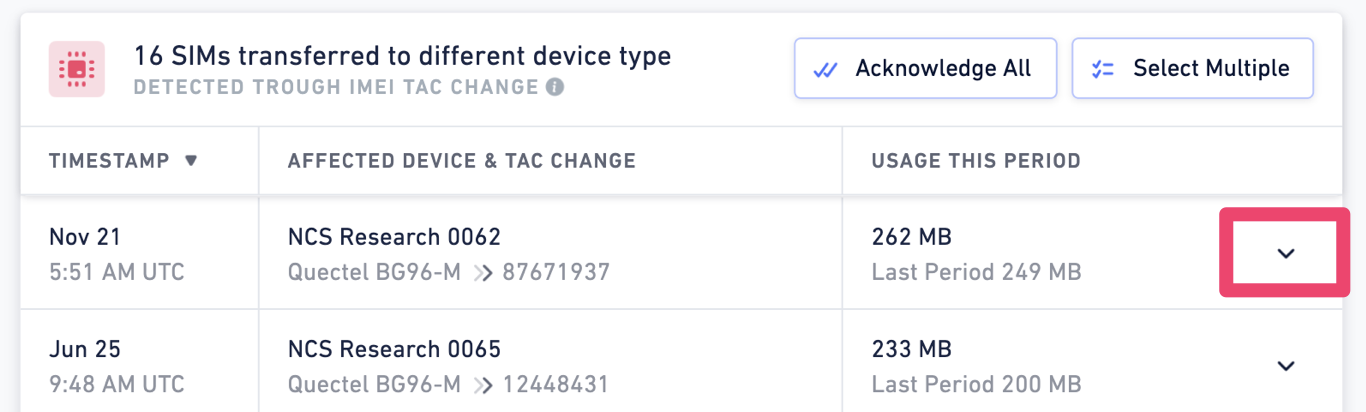Click the Affected Device & TAC Change header
Screen dimensions: 1366x412
[x=462, y=160]
